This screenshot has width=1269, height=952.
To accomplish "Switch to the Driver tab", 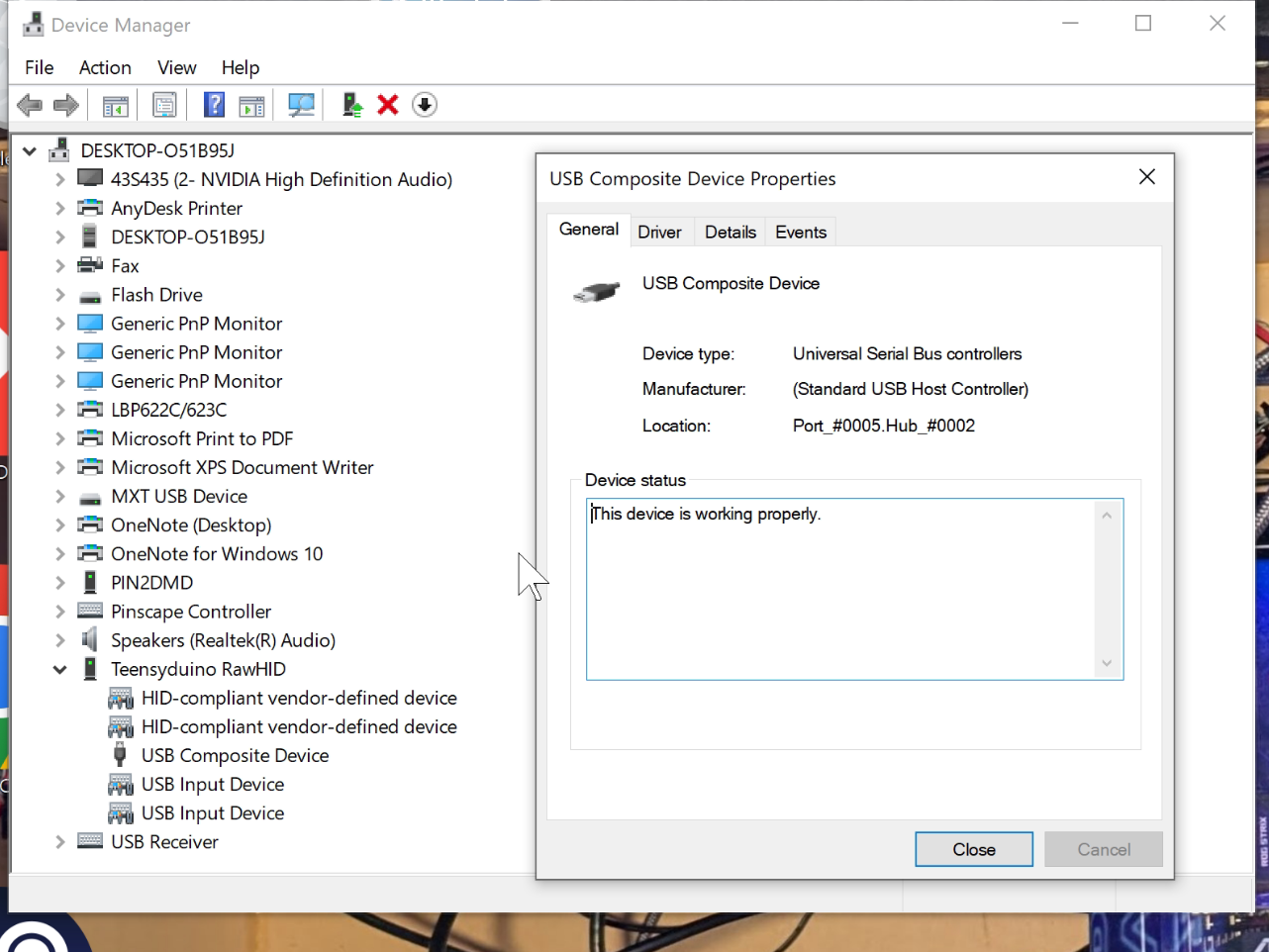I will [660, 231].
